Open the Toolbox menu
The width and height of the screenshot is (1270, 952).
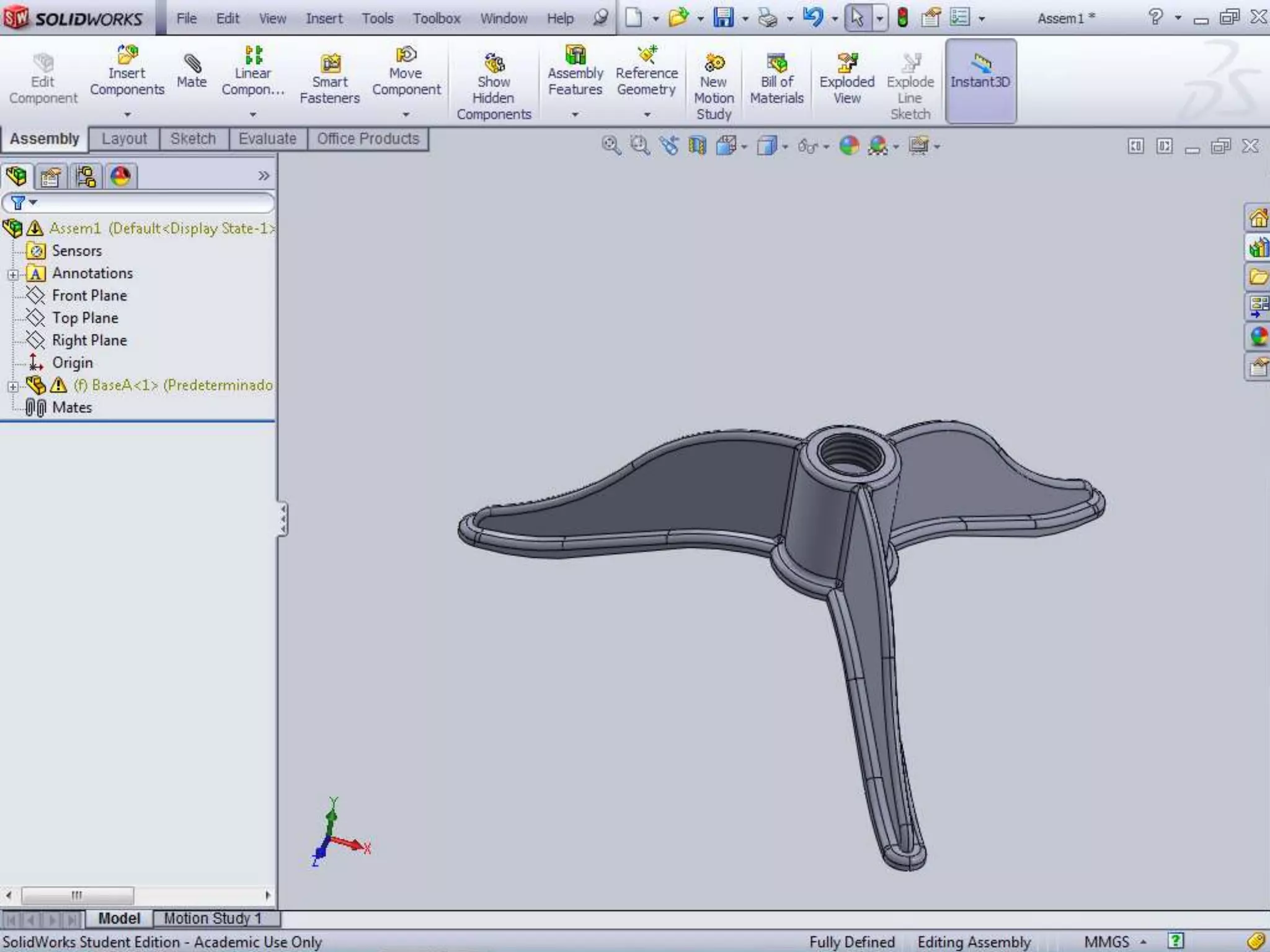click(x=436, y=19)
